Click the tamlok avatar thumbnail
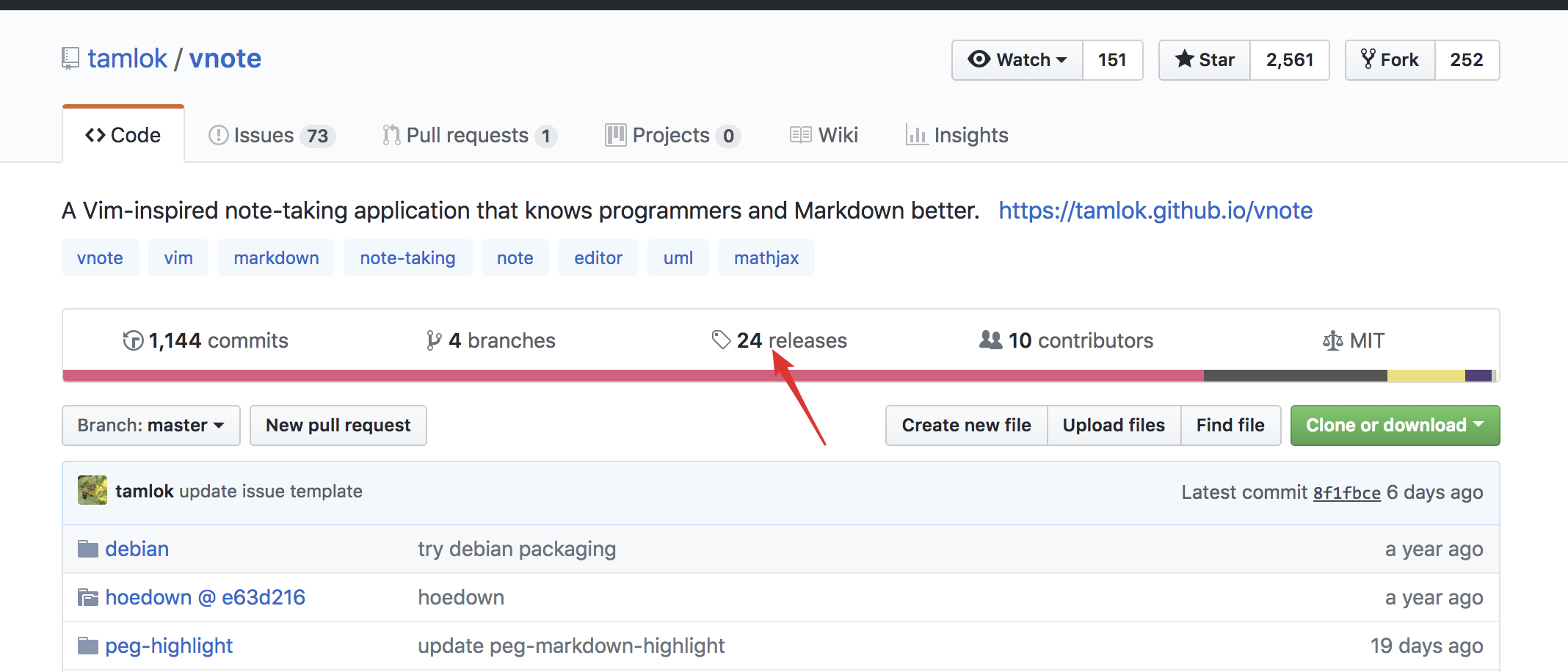The height and width of the screenshot is (672, 1568). tap(92, 490)
